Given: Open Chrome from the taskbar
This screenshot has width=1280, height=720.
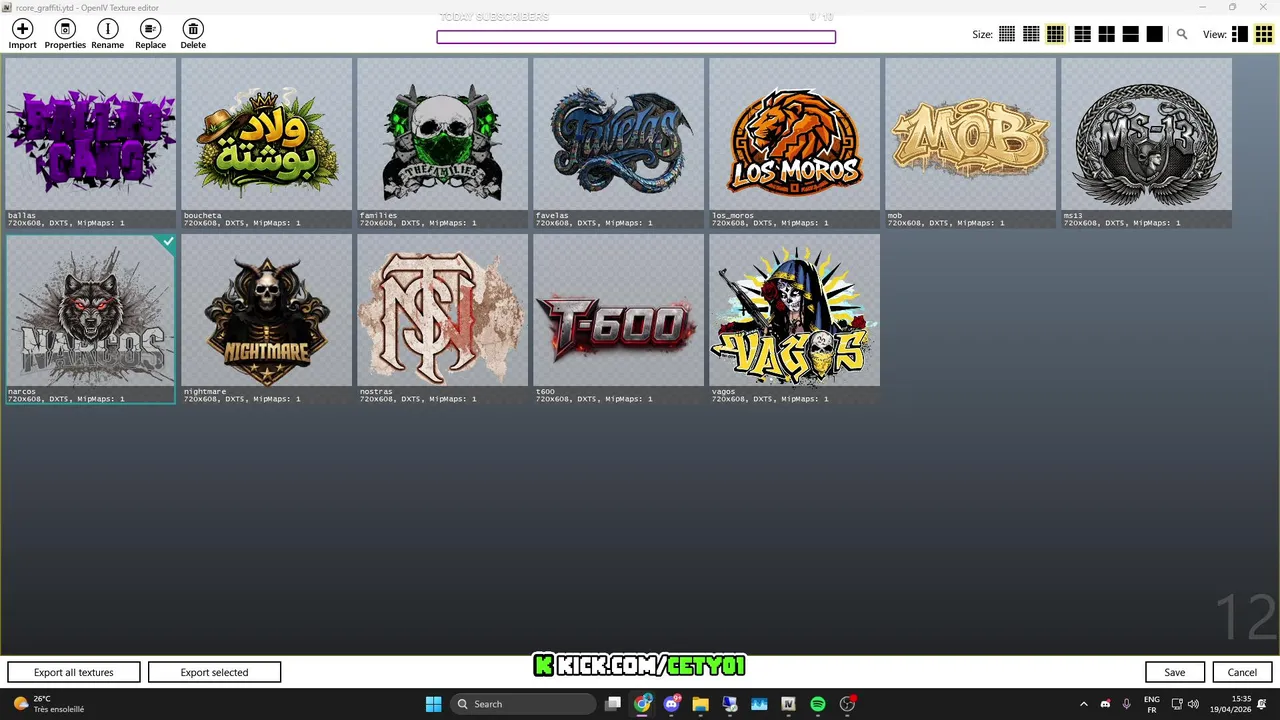Looking at the screenshot, I should [642, 704].
